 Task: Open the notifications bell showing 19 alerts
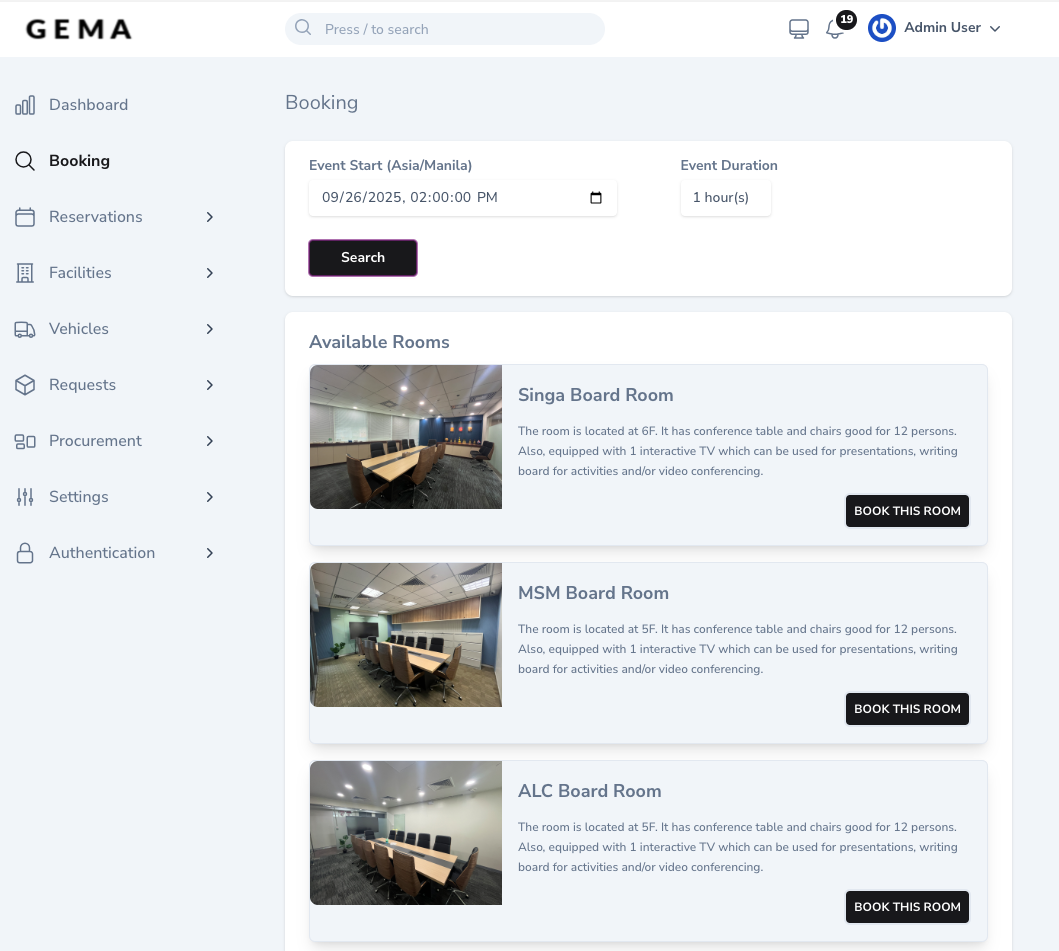835,28
